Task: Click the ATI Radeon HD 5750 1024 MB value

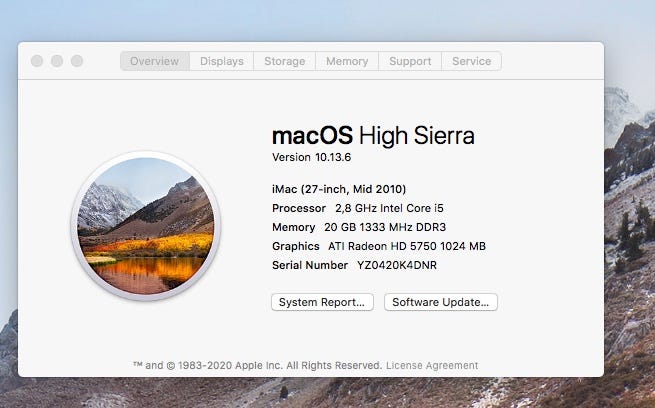Action: pyautogui.click(x=407, y=246)
